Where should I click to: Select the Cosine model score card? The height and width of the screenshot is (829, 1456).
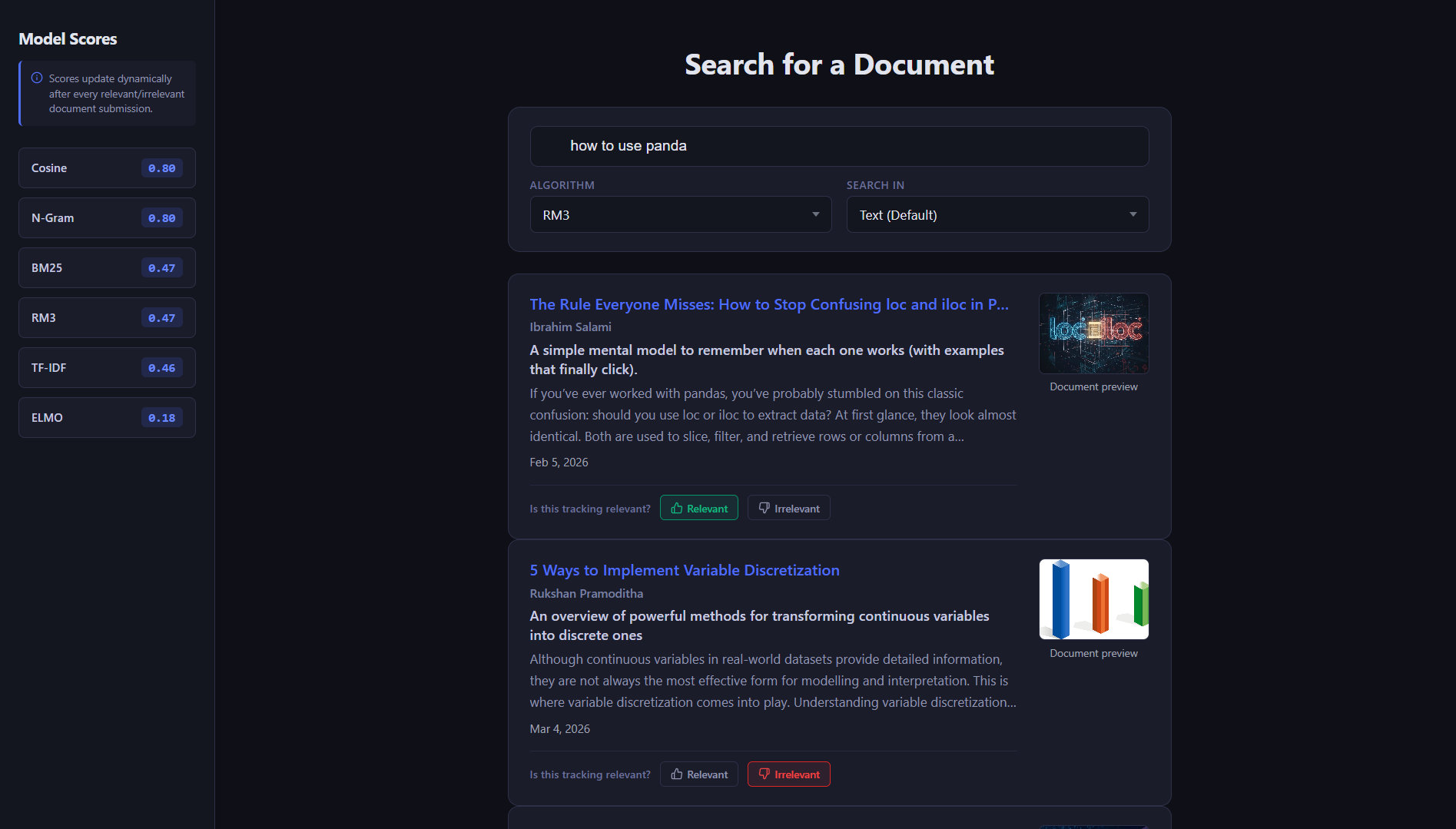coord(107,167)
